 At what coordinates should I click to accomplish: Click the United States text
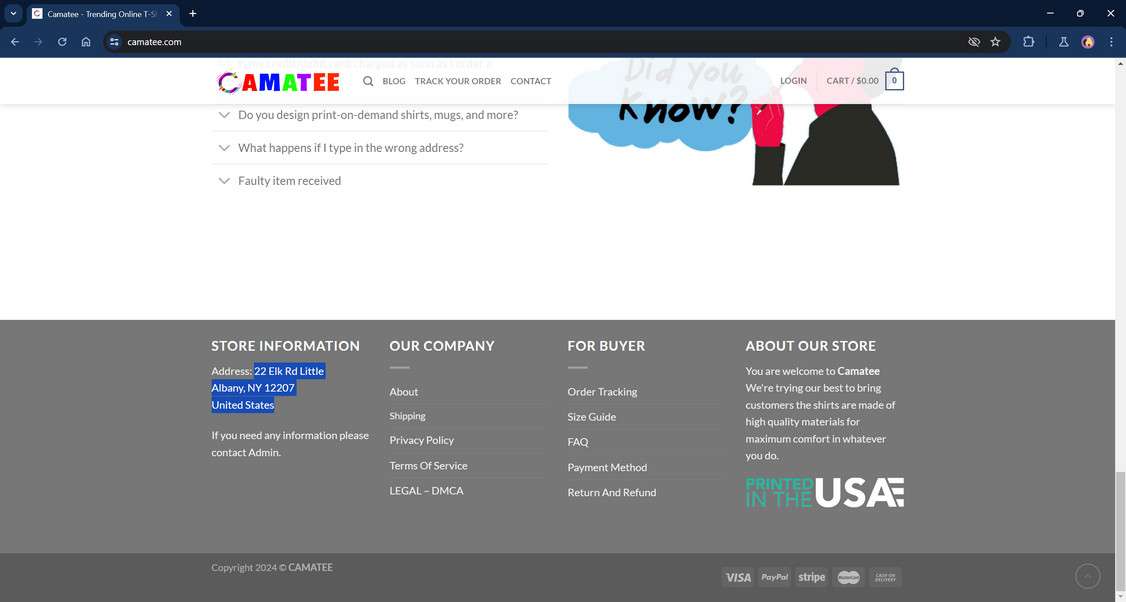(243, 405)
